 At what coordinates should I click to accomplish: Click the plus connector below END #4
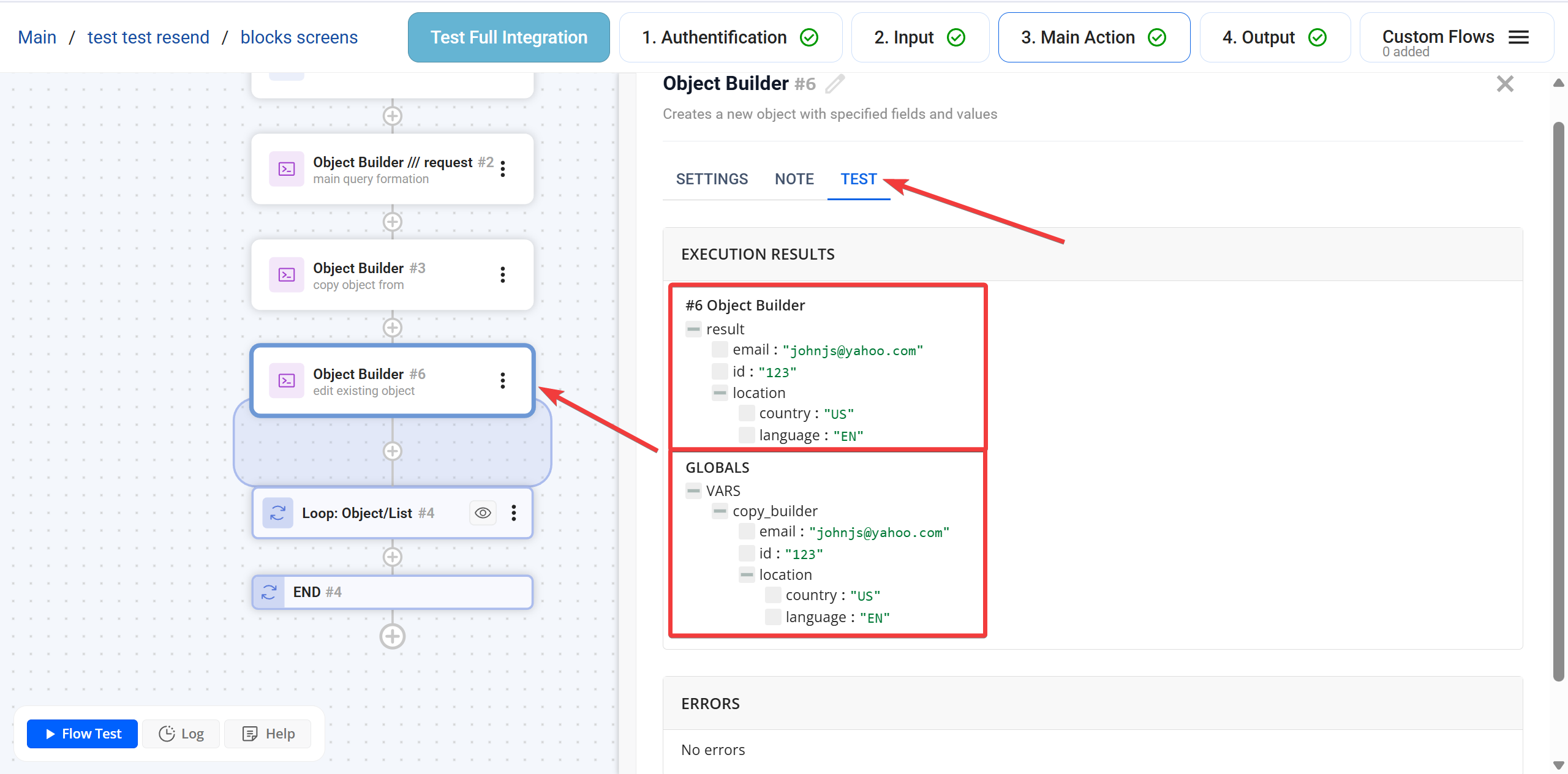pyautogui.click(x=392, y=636)
